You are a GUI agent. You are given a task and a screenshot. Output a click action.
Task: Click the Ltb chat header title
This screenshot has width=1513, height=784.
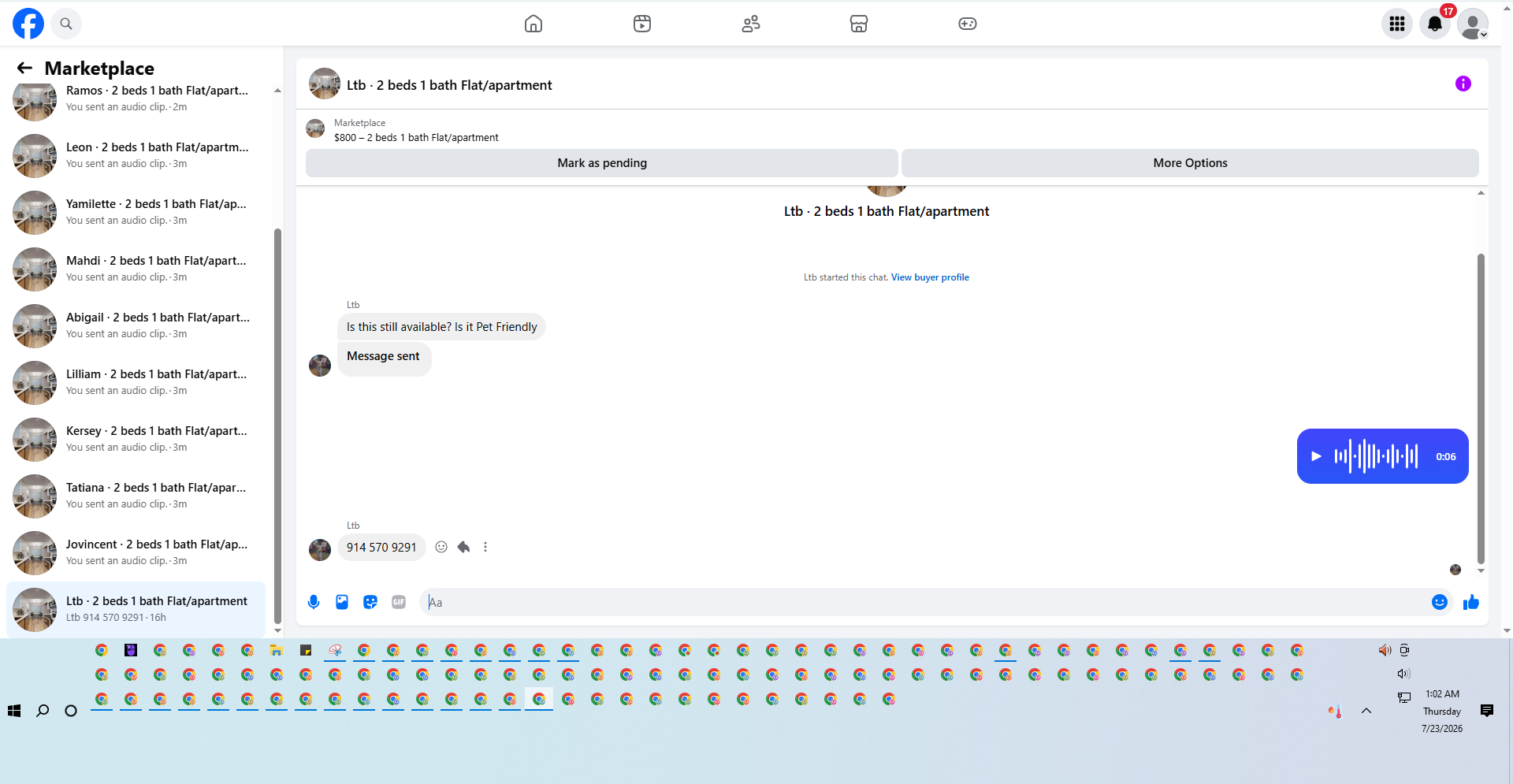(449, 85)
